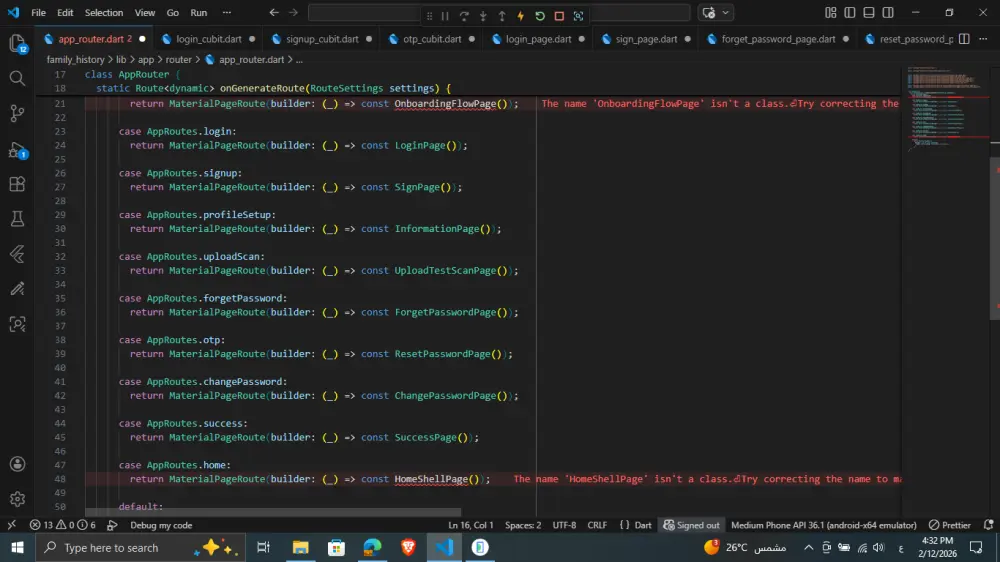The image size is (1000, 562).
Task: Expand the app_router.dart breadcrumb
Action: tap(251, 59)
